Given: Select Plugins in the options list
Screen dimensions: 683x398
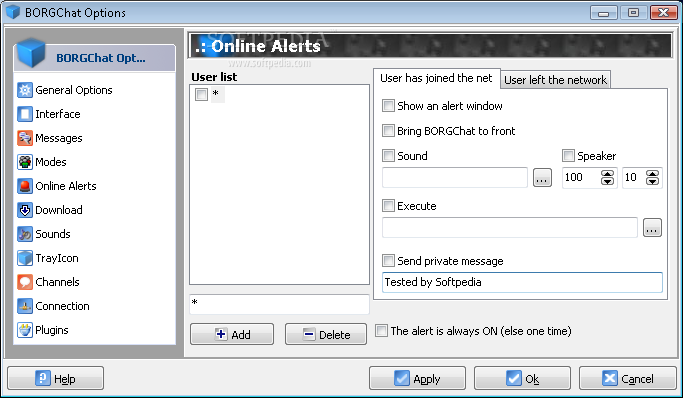Looking at the screenshot, I should 52,330.
